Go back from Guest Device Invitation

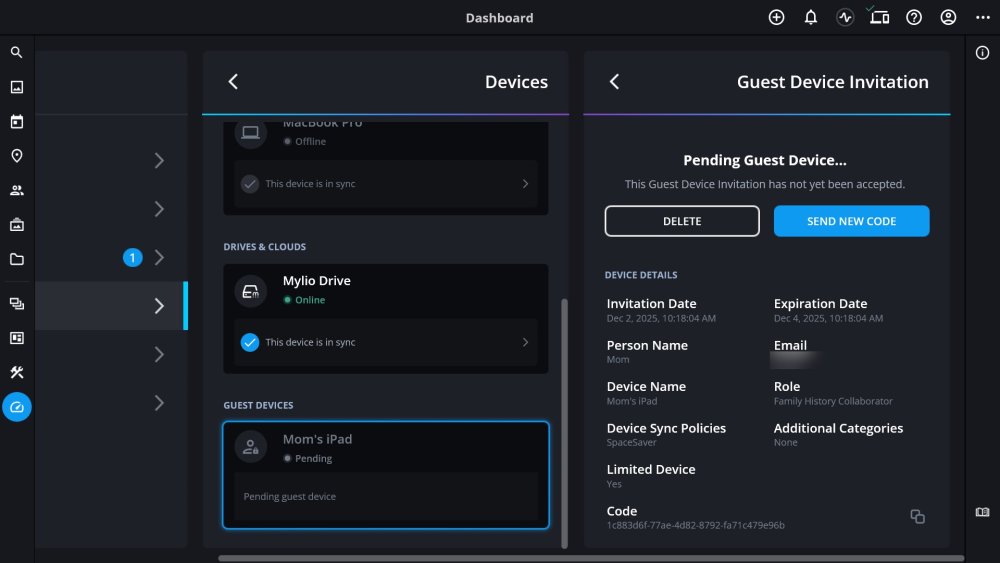(x=614, y=82)
